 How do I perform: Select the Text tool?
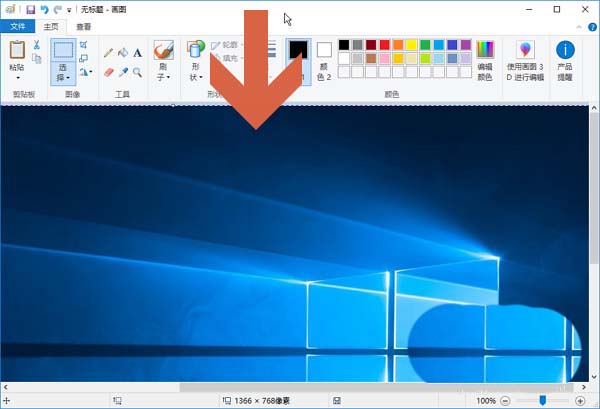pyautogui.click(x=137, y=53)
